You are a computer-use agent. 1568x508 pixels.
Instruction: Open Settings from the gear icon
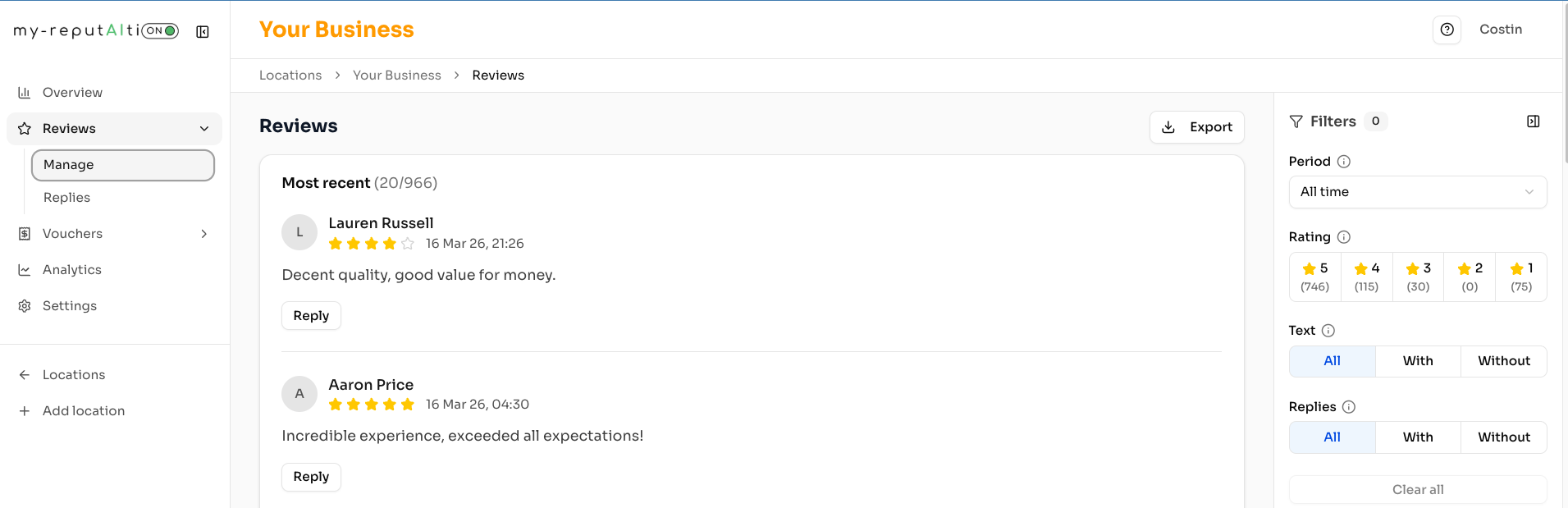tap(25, 306)
